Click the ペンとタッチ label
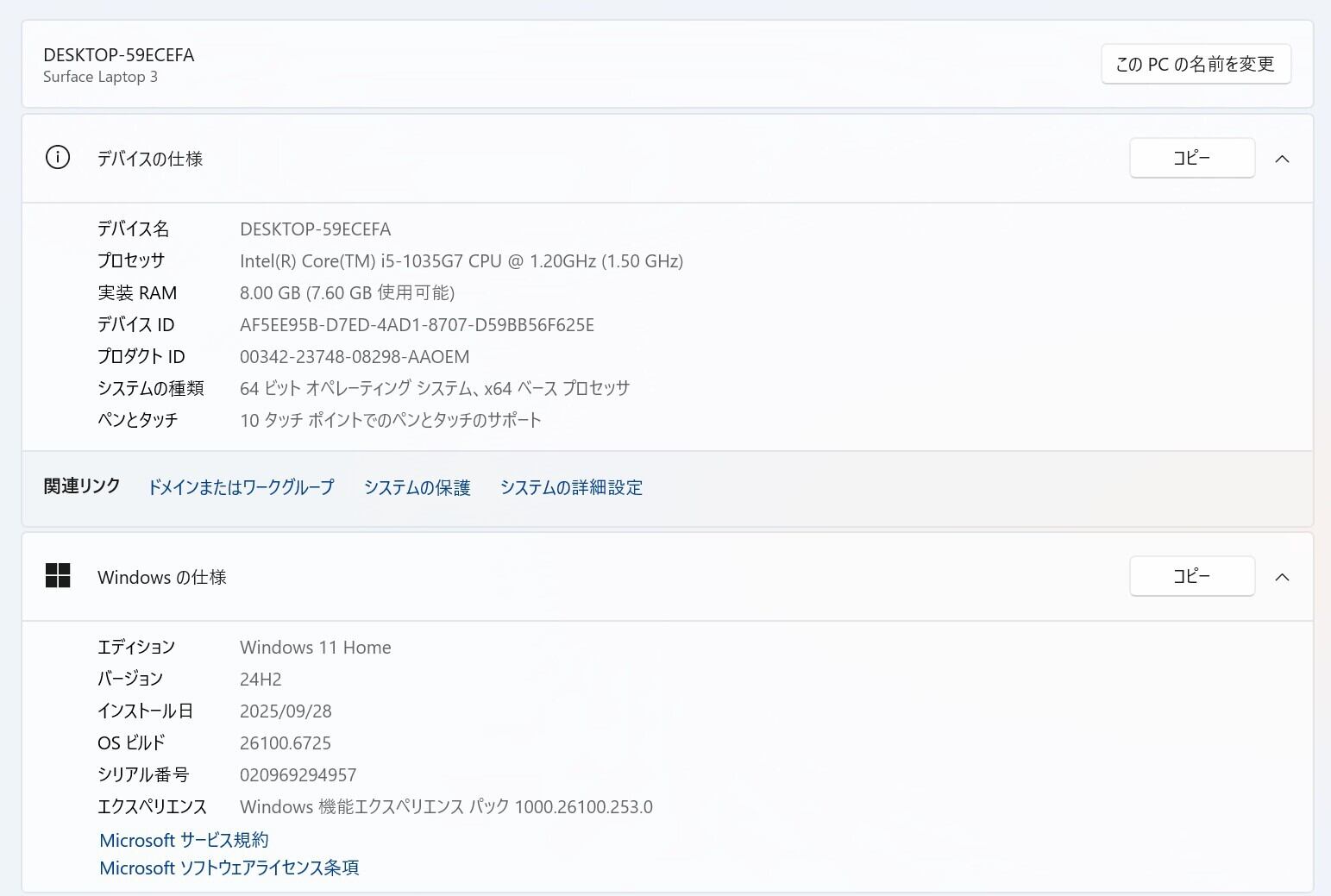Image resolution: width=1331 pixels, height=896 pixels. [138, 421]
